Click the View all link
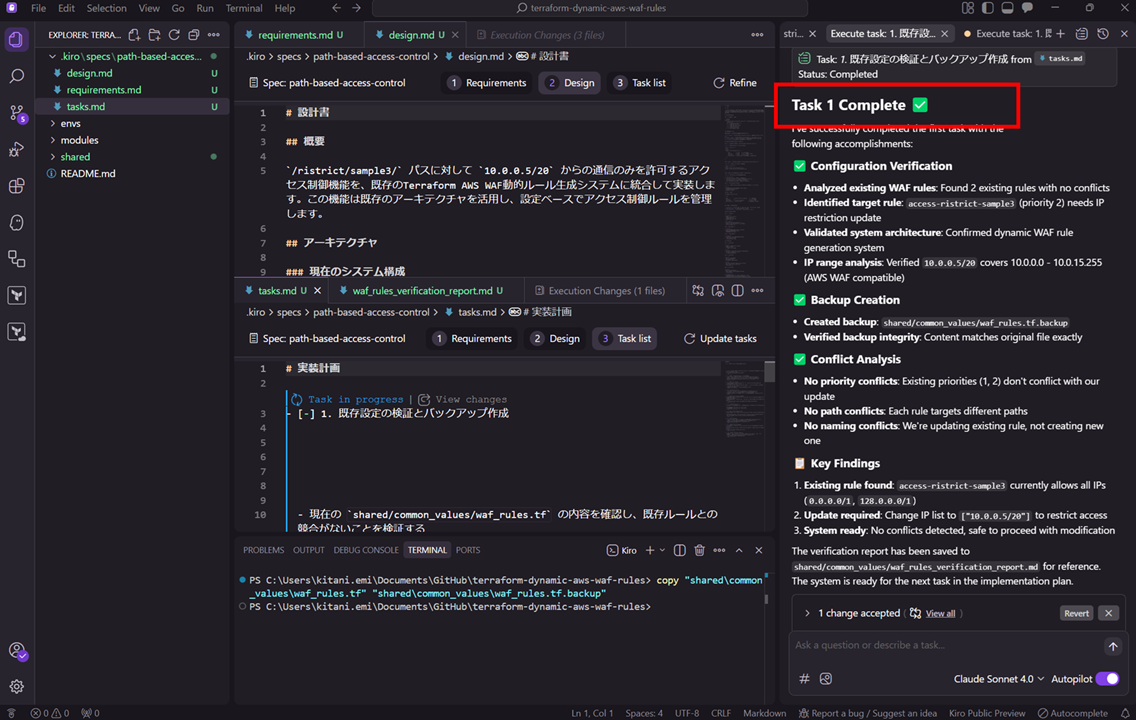This screenshot has width=1136, height=720. point(940,614)
